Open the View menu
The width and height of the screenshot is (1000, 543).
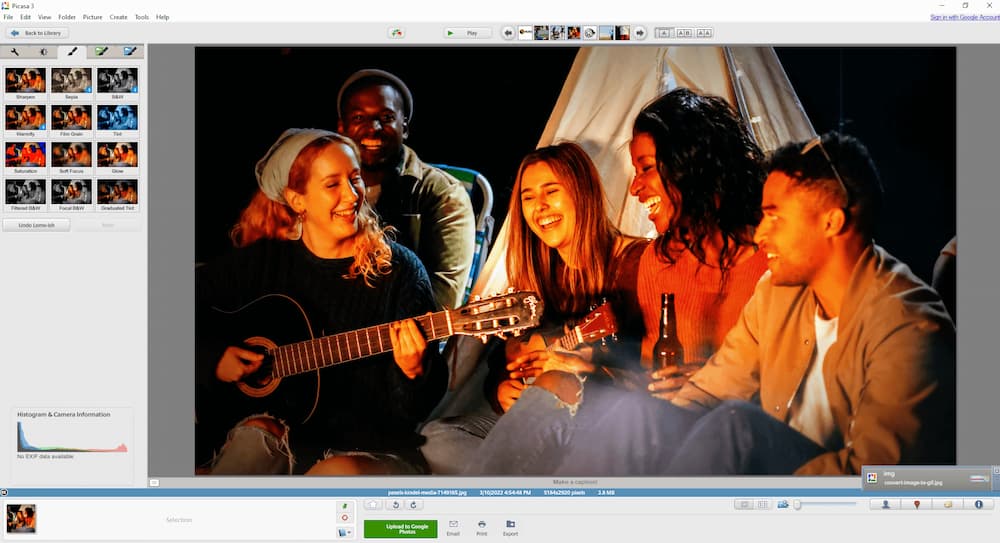click(45, 17)
